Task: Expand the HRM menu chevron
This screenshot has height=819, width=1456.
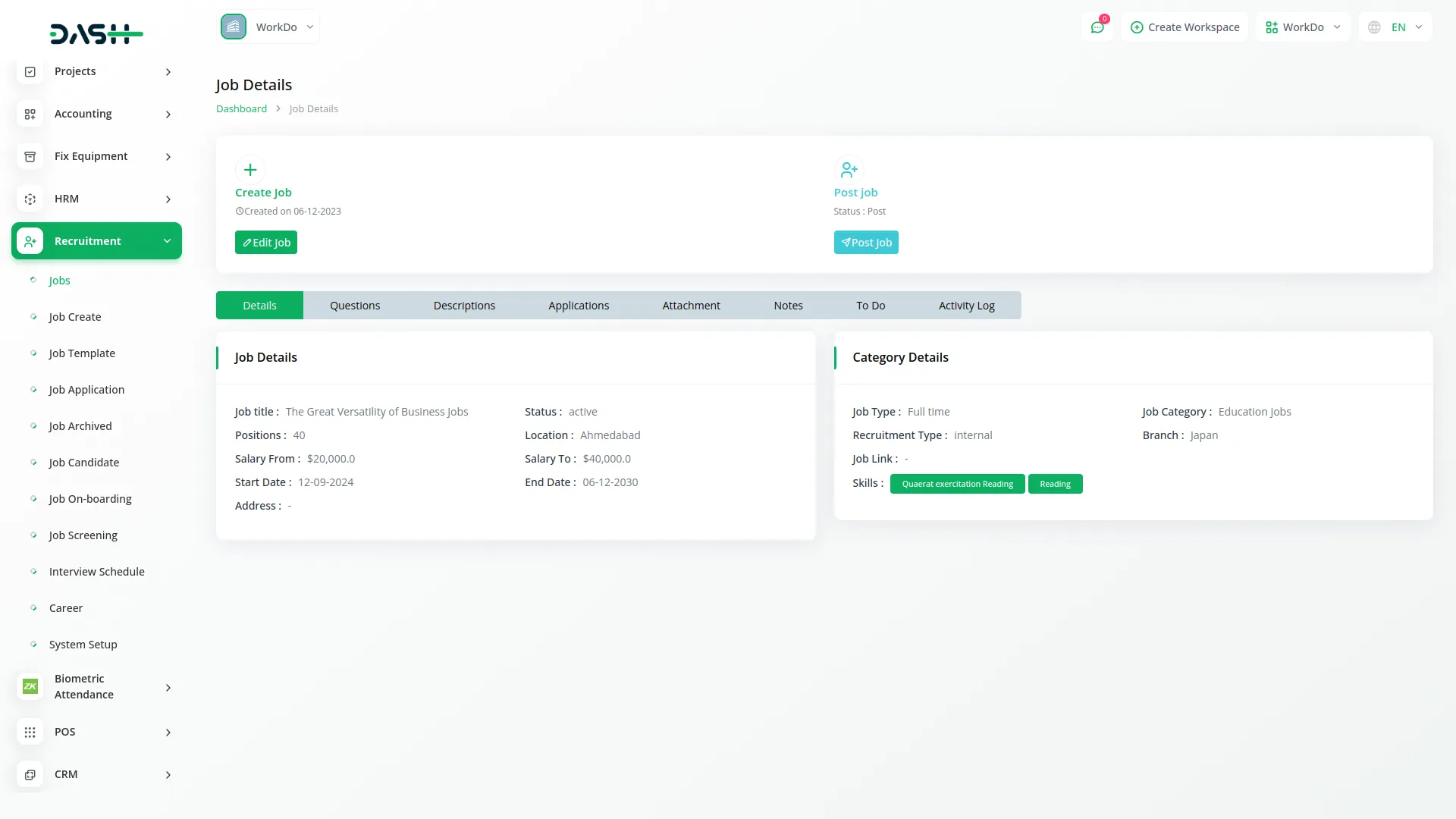Action: tap(168, 199)
